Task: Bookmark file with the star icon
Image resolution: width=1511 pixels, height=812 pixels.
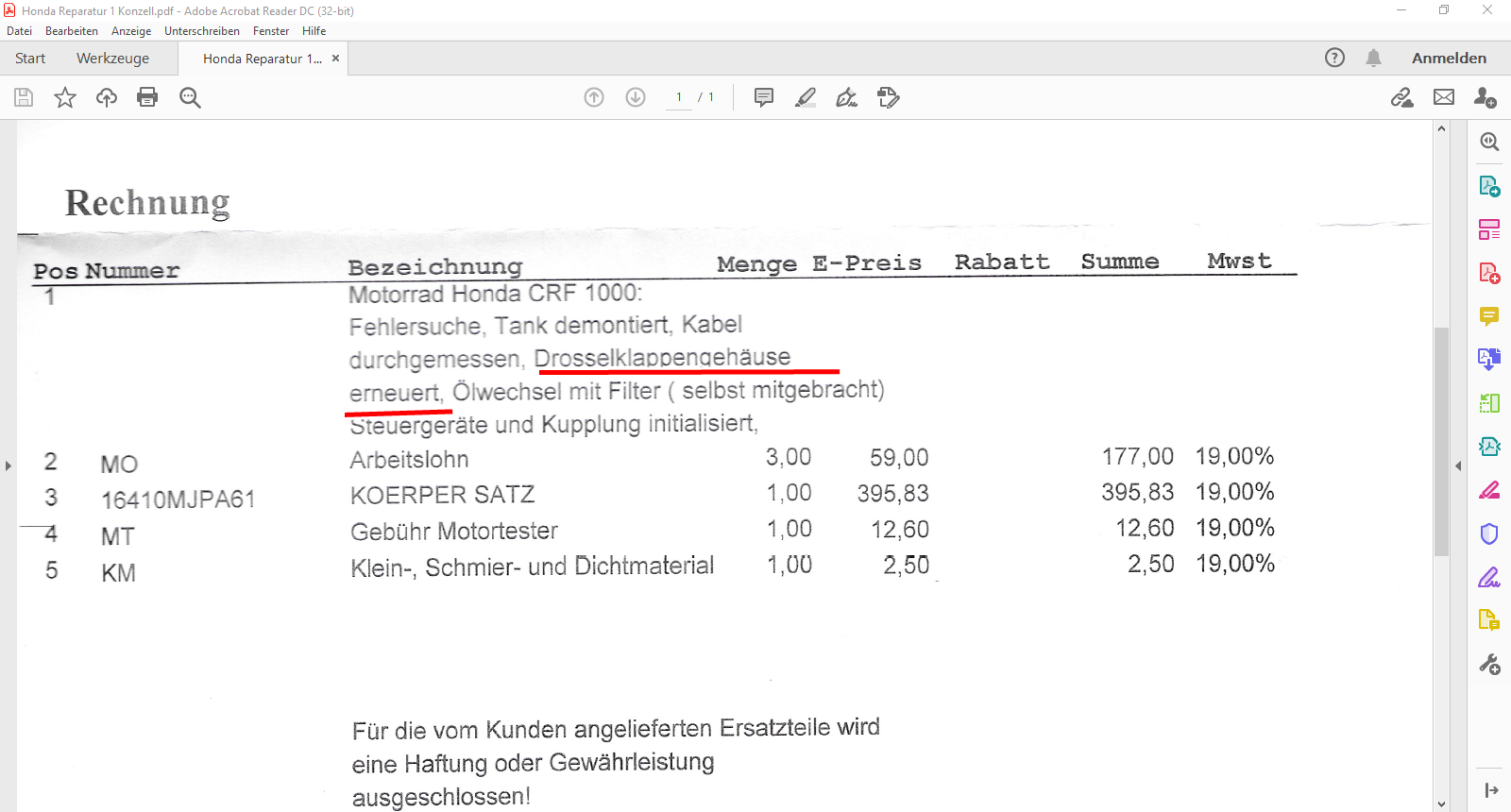Action: click(65, 97)
